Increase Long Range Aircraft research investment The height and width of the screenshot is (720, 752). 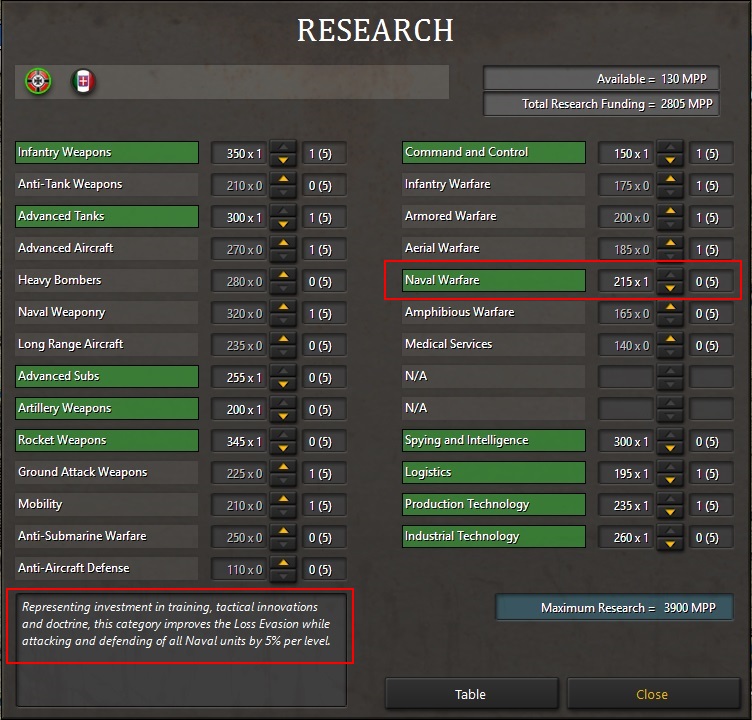[x=283, y=339]
